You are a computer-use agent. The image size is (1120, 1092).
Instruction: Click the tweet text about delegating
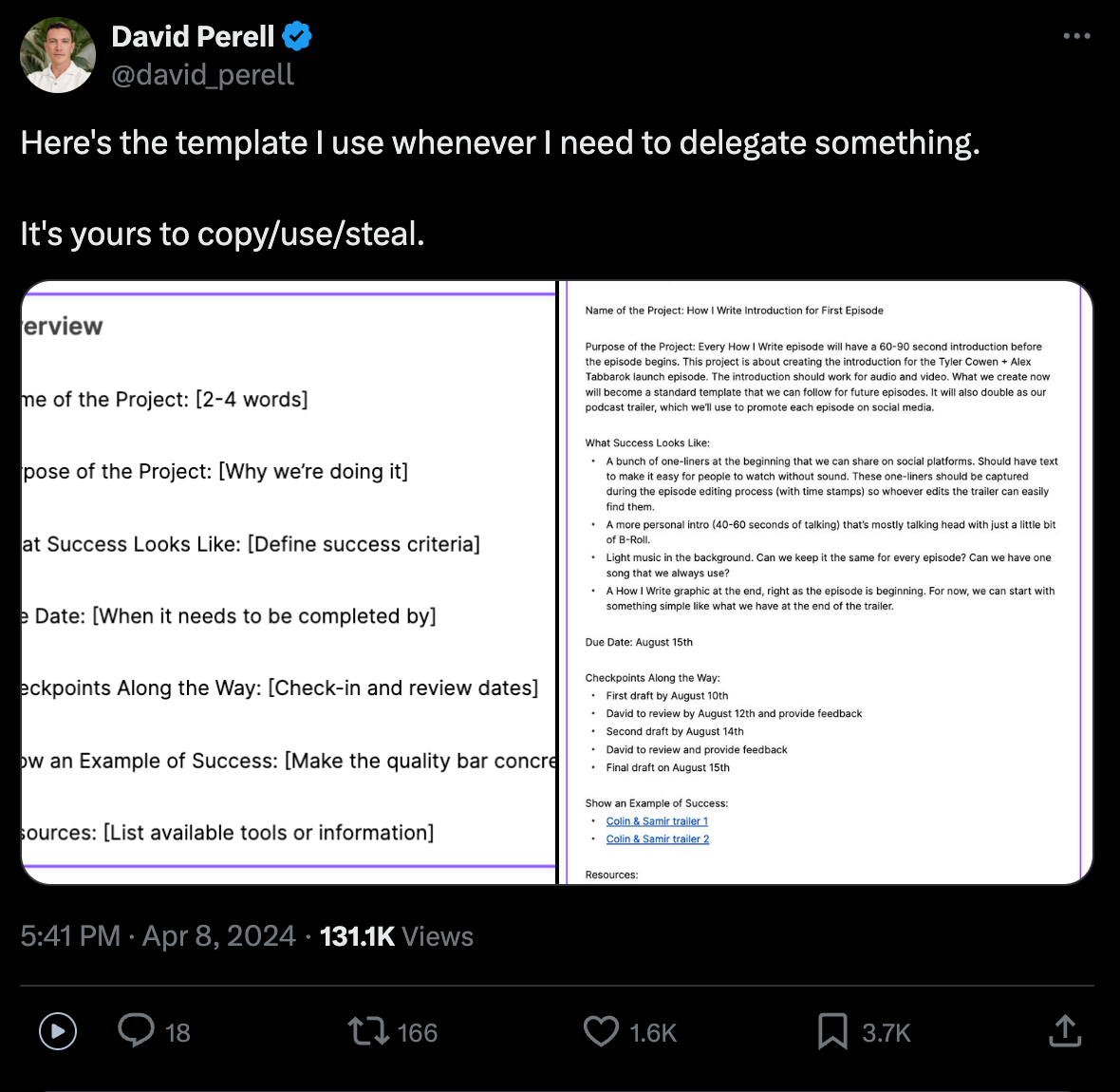tap(499, 143)
